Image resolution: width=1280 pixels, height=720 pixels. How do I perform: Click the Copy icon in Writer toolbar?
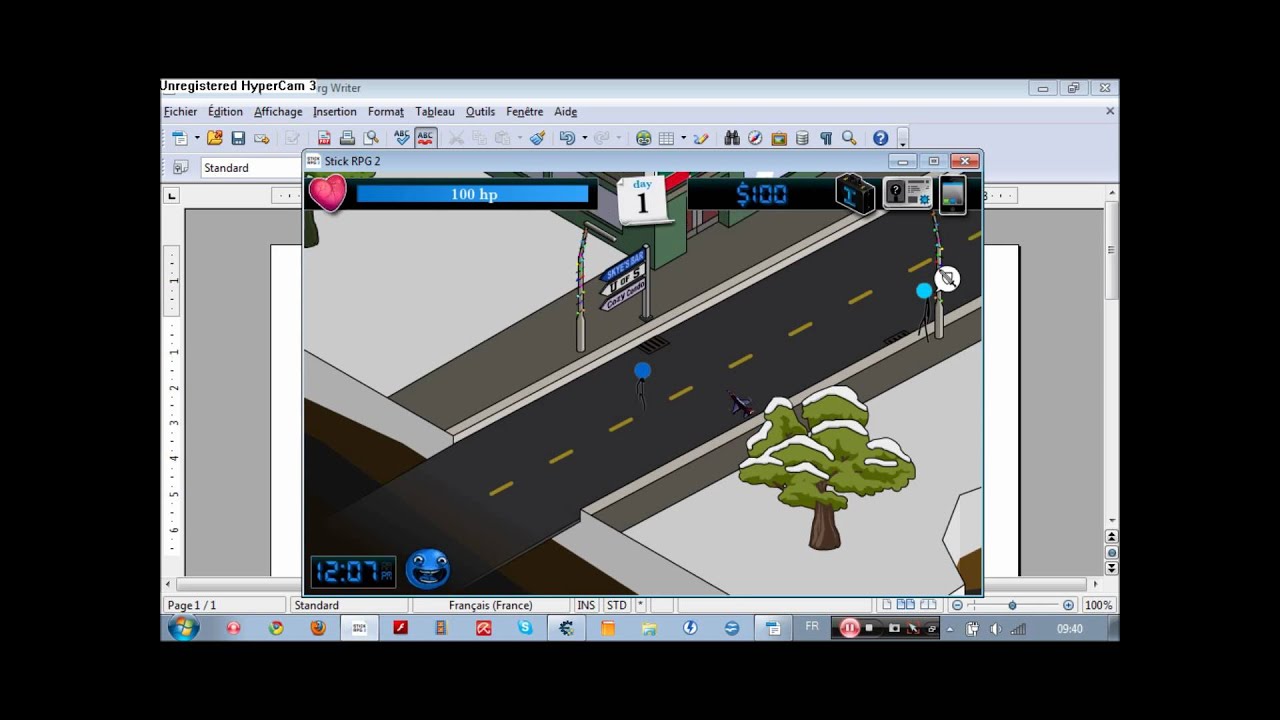pos(479,138)
